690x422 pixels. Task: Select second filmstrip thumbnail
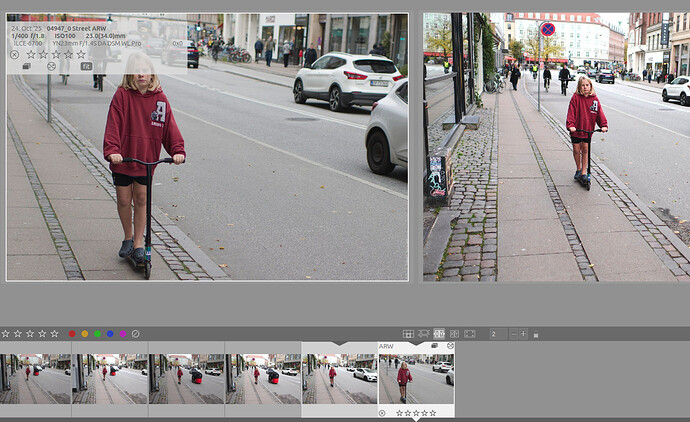[x=110, y=379]
